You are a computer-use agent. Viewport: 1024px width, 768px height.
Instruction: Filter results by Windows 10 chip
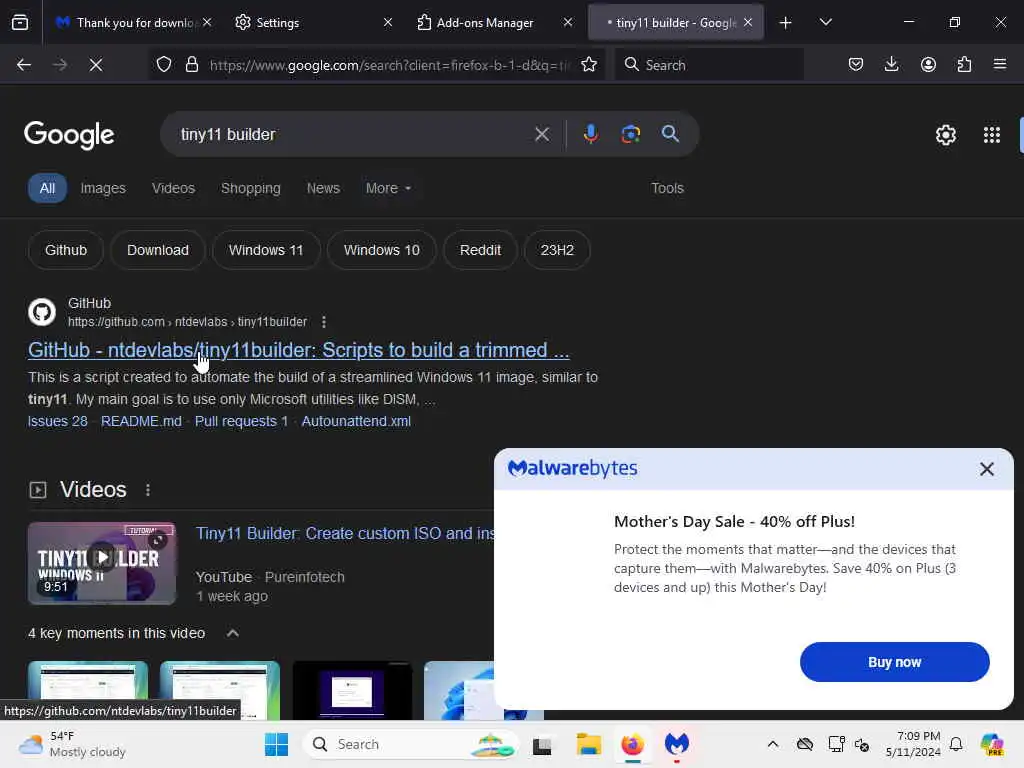381,250
